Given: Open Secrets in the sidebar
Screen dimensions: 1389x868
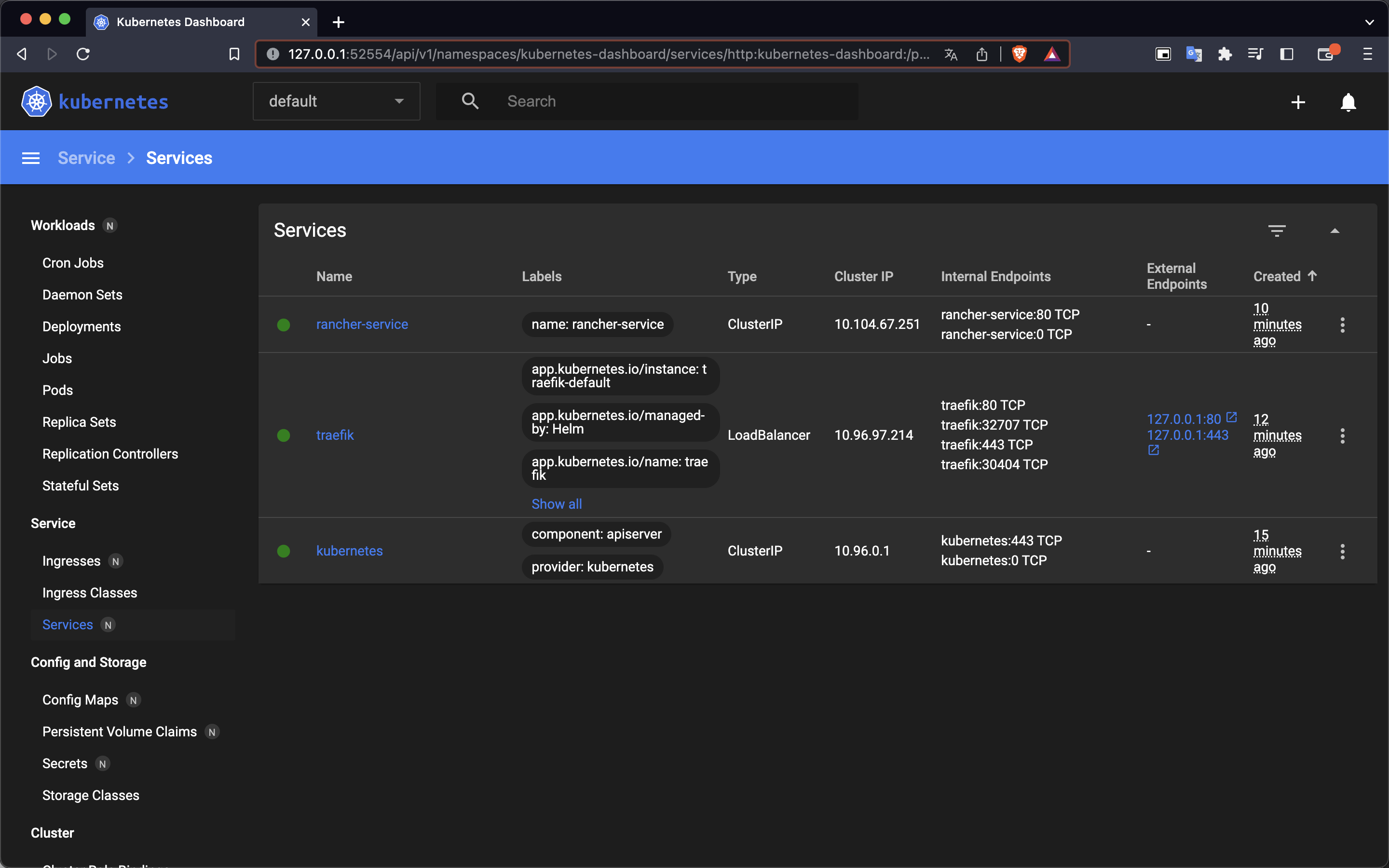Looking at the screenshot, I should tap(65, 763).
